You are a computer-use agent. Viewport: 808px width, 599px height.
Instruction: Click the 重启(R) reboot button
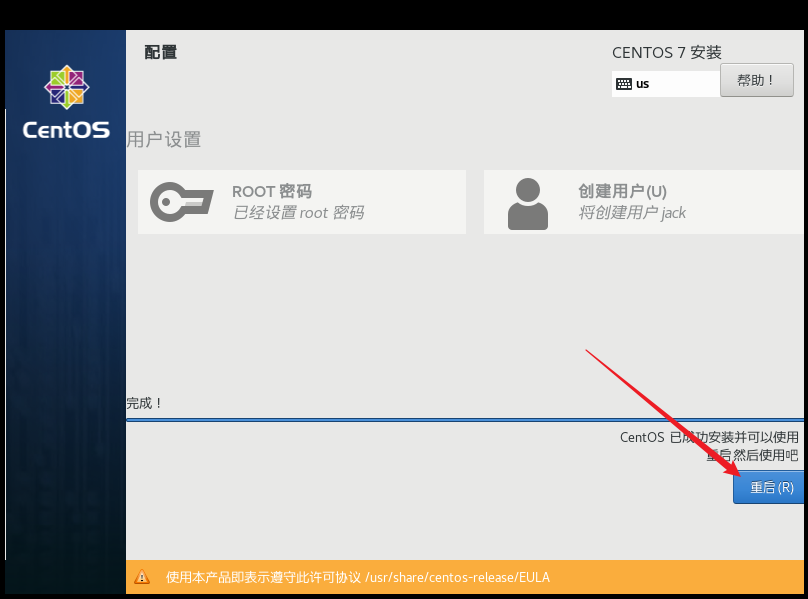768,487
